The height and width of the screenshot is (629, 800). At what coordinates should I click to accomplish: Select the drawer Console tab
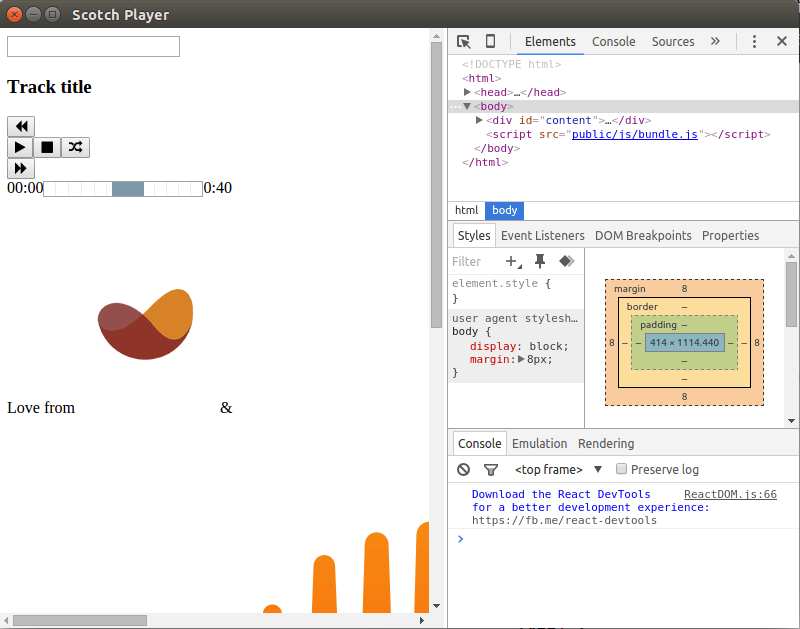pos(479,443)
